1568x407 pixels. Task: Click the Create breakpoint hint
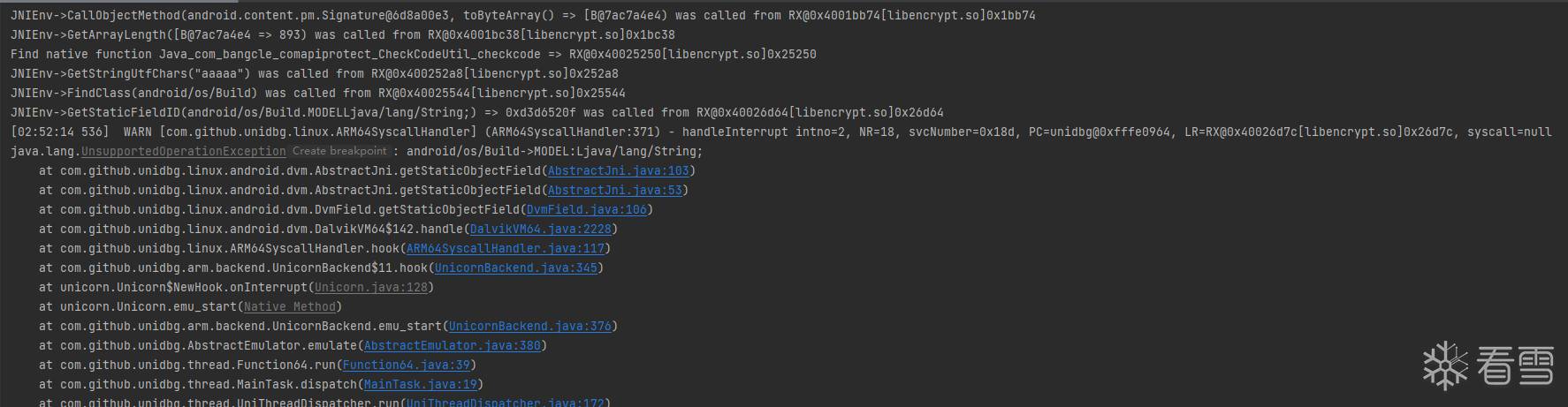point(339,151)
